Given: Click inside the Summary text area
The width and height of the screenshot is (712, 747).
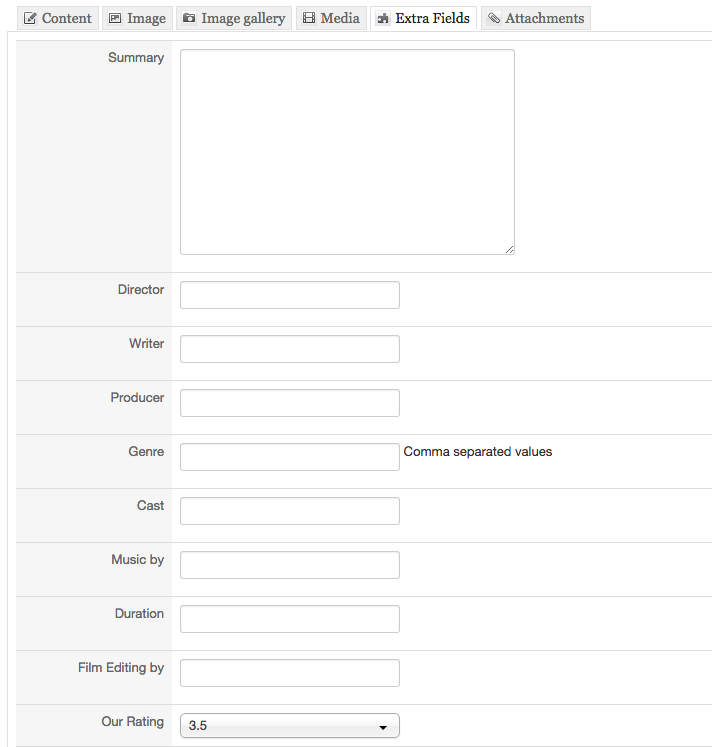Looking at the screenshot, I should point(347,152).
